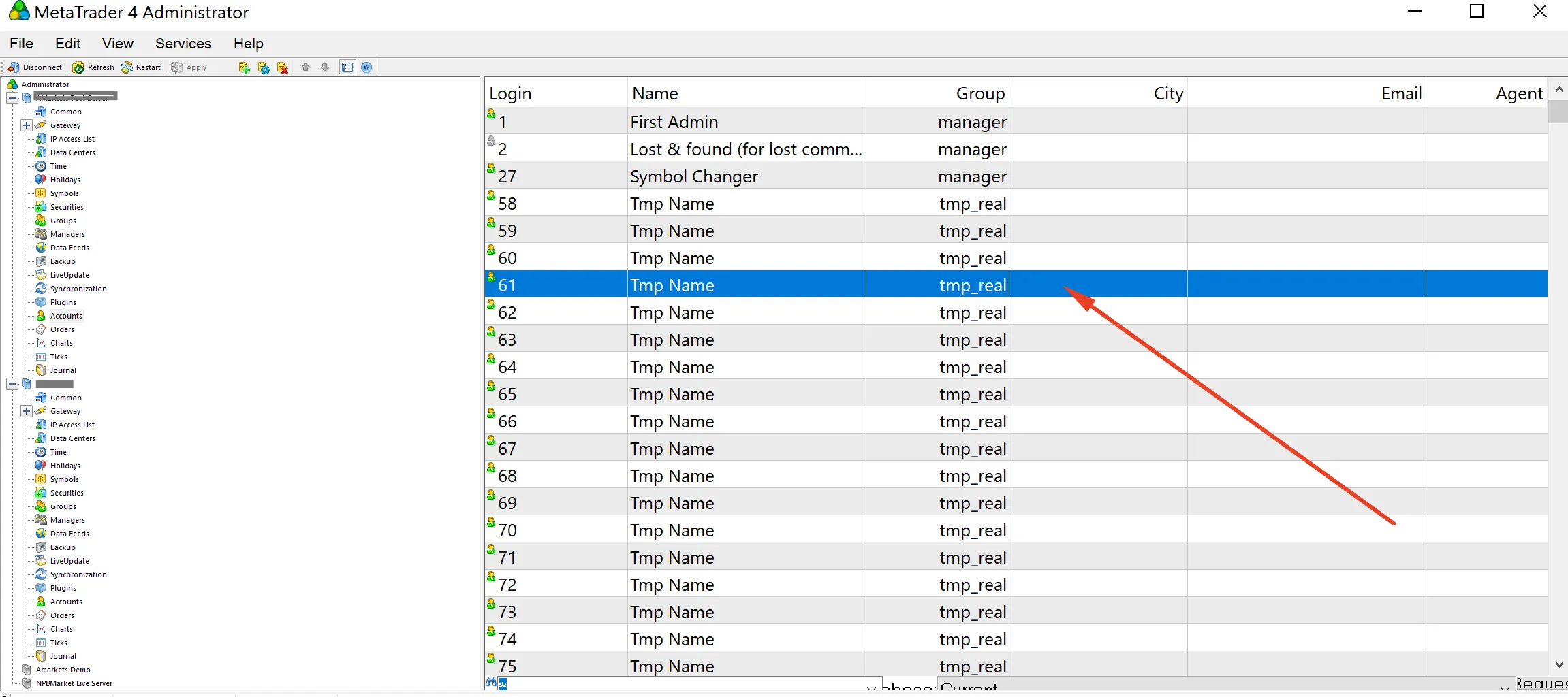The height and width of the screenshot is (697, 1568).
Task: Click the Refresh toolbar button
Action: [93, 67]
